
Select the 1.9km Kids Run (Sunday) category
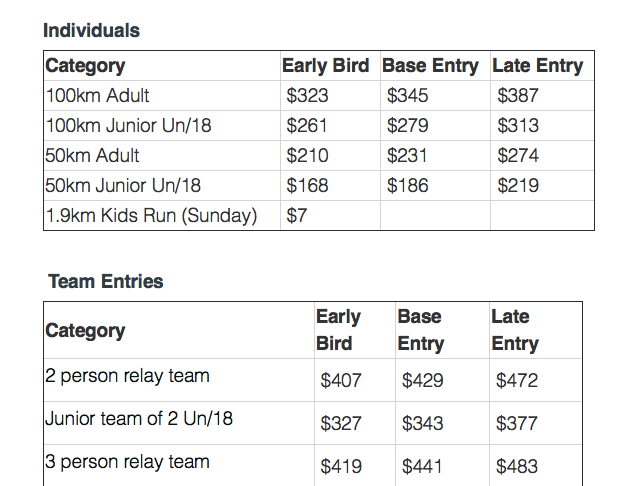(151, 216)
